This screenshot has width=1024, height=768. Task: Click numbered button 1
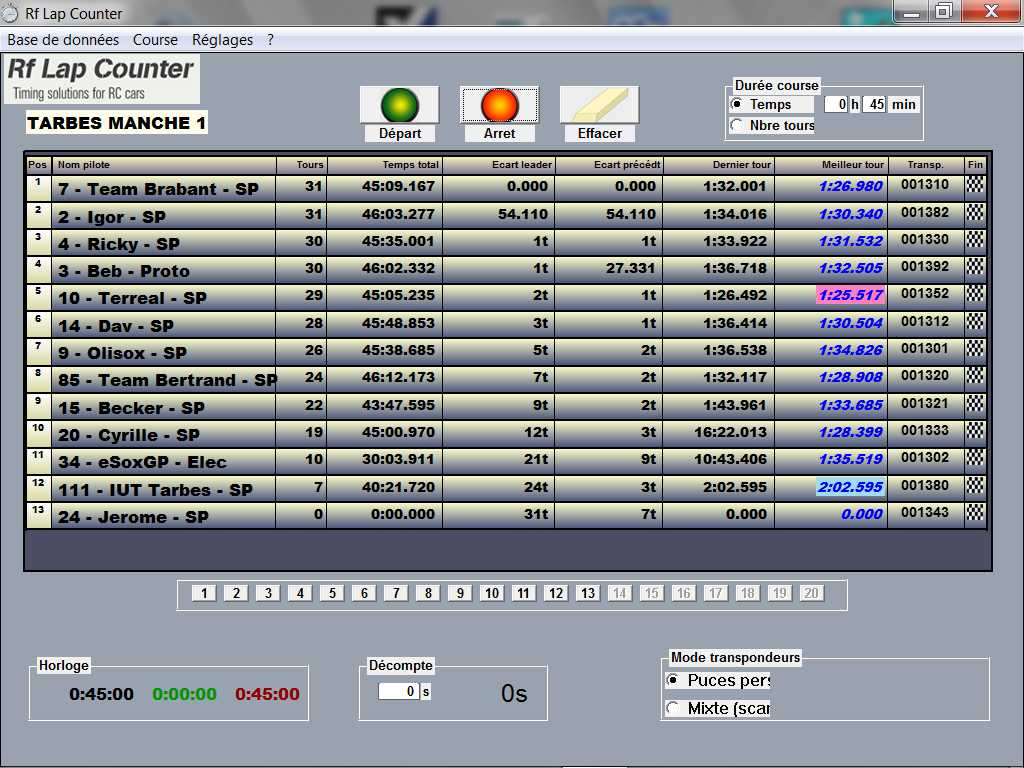(204, 593)
